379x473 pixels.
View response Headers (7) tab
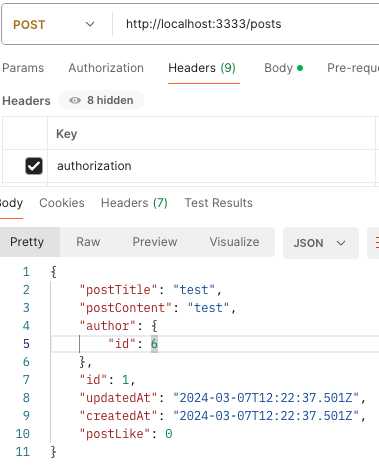click(134, 203)
